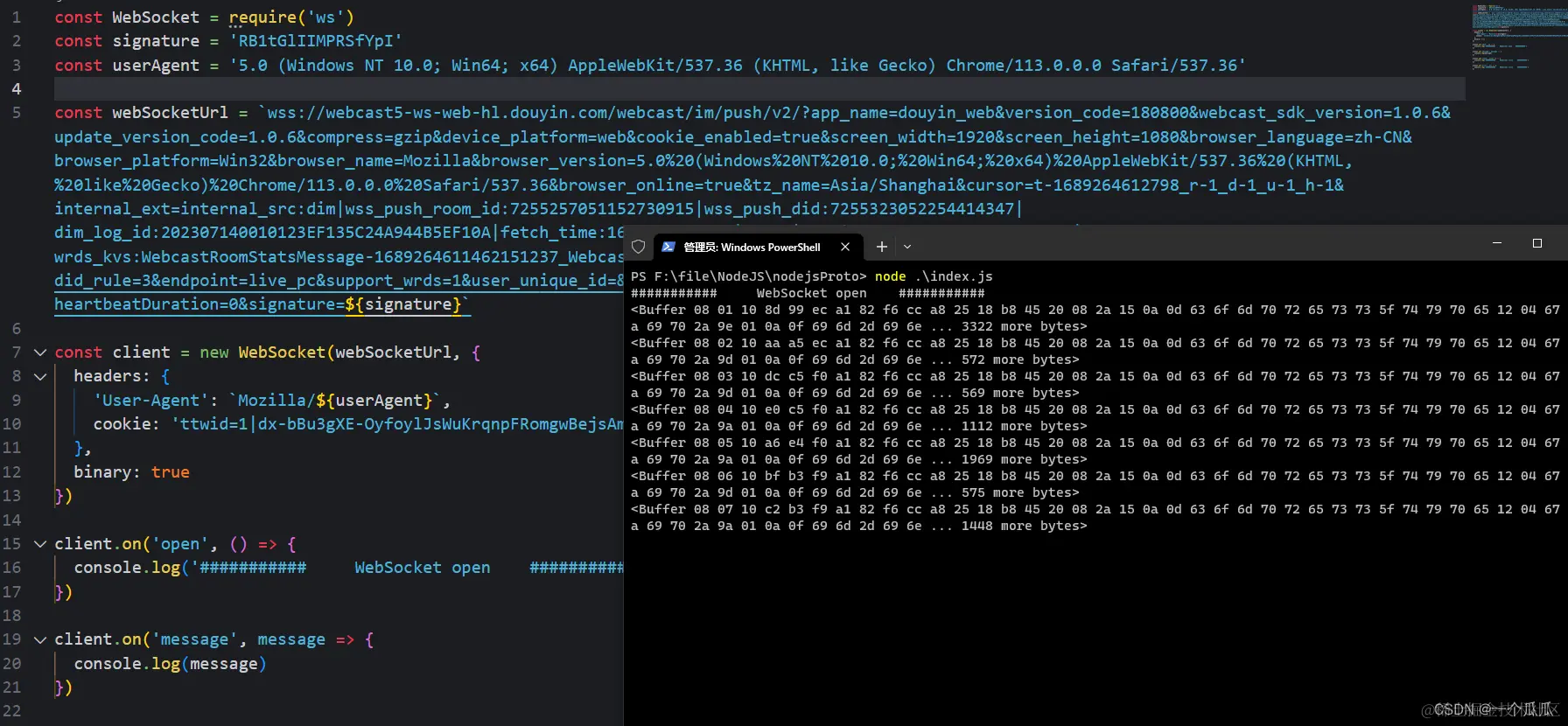Click 'binary: true' on line 12
Image resolution: width=1568 pixels, height=726 pixels.
[x=131, y=472]
